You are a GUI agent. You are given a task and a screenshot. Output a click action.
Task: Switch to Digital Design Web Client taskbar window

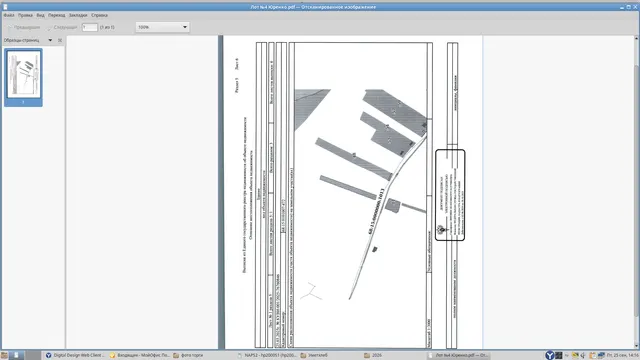75,356
